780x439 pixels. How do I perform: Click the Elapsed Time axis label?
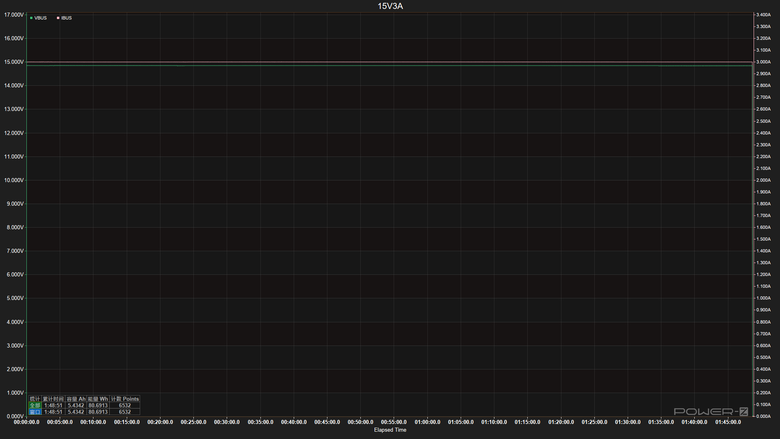click(x=390, y=430)
